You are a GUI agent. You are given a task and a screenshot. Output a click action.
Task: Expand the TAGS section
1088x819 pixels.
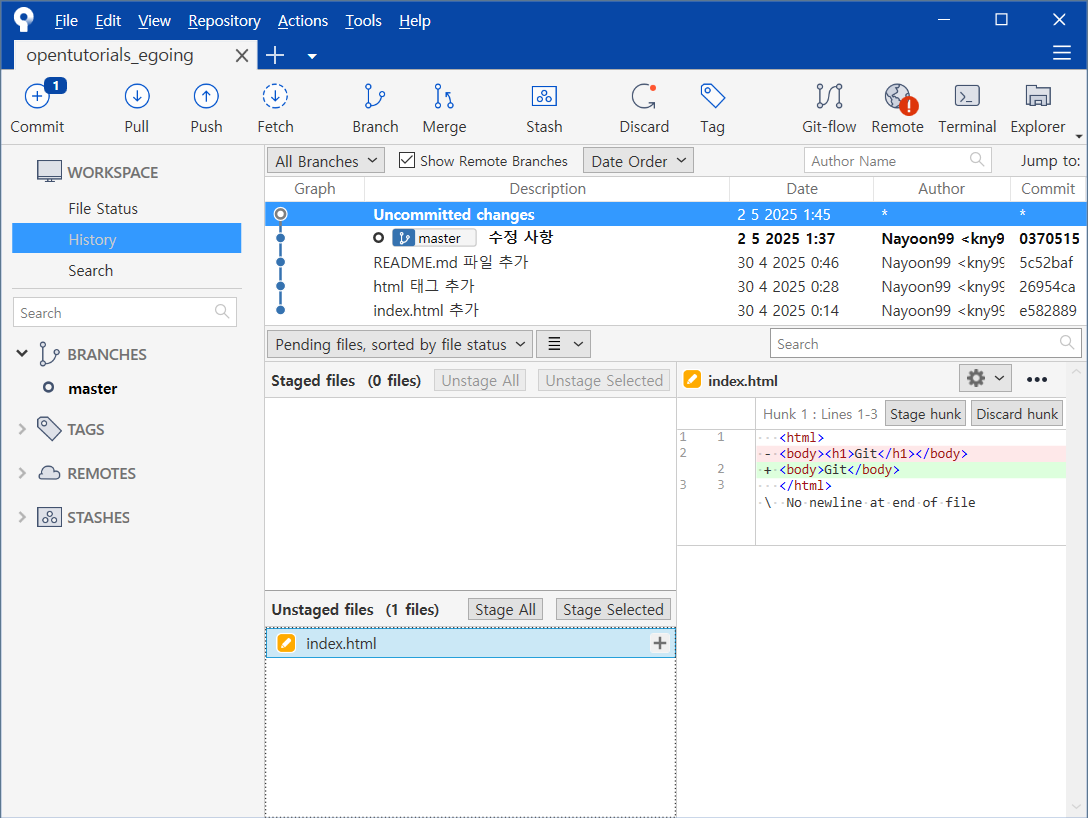pyautogui.click(x=22, y=429)
